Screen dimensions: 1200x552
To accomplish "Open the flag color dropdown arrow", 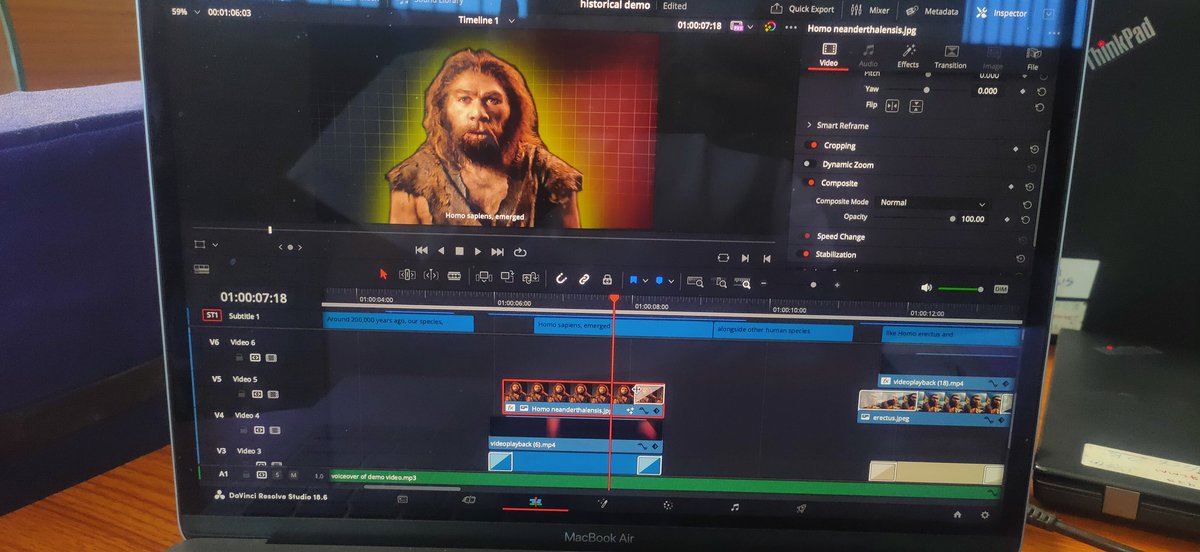I will (x=646, y=281).
